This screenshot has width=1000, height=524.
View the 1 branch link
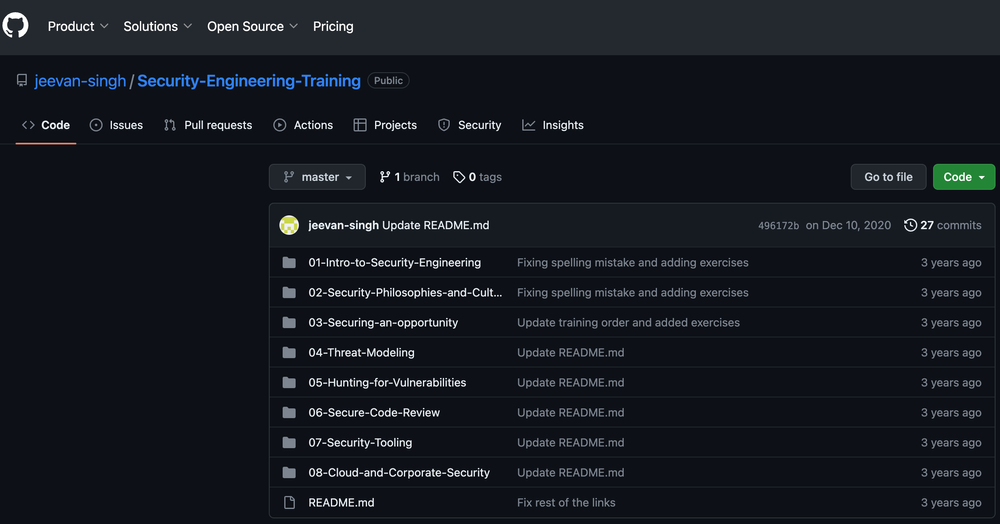(x=409, y=177)
